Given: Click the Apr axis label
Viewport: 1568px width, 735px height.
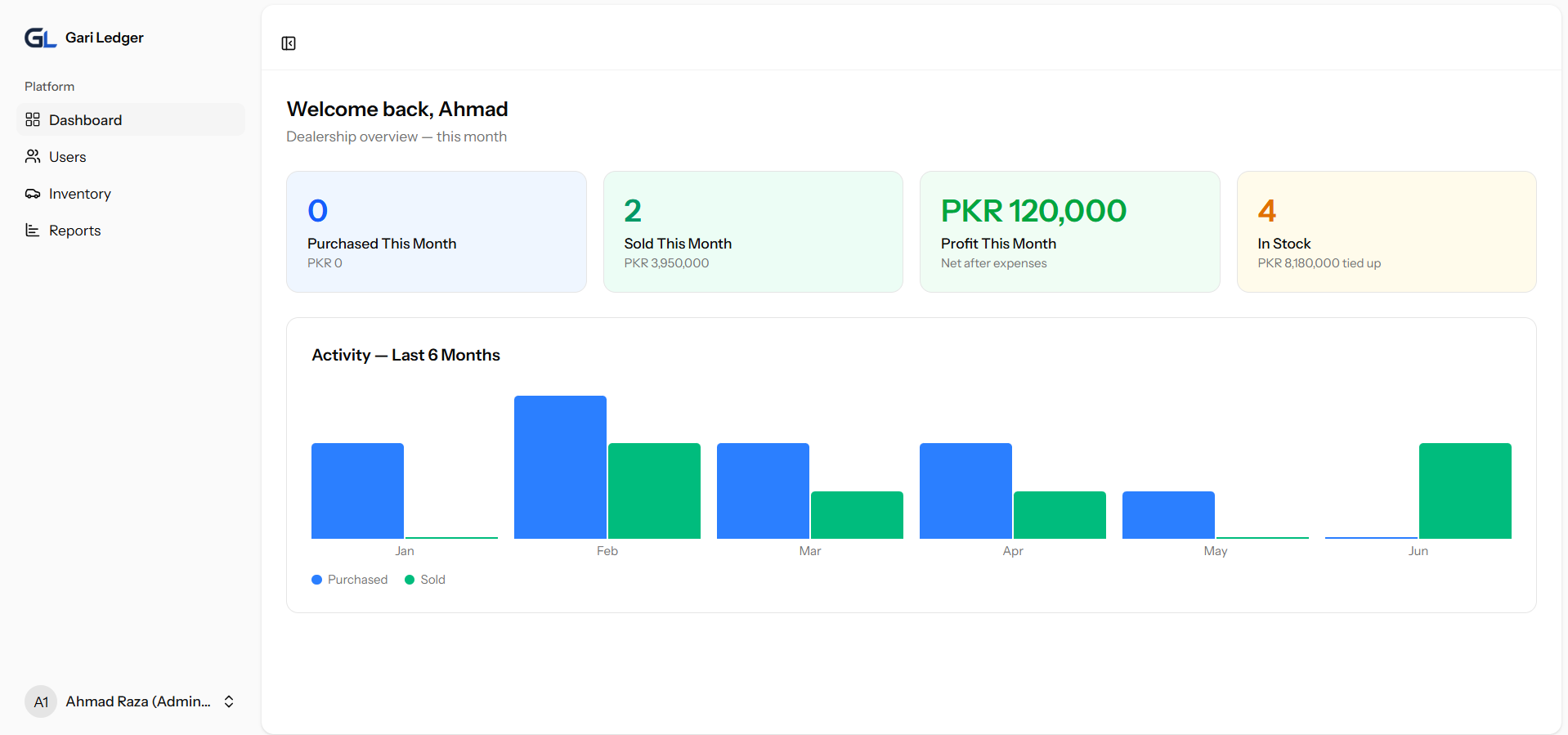Looking at the screenshot, I should pyautogui.click(x=1013, y=551).
